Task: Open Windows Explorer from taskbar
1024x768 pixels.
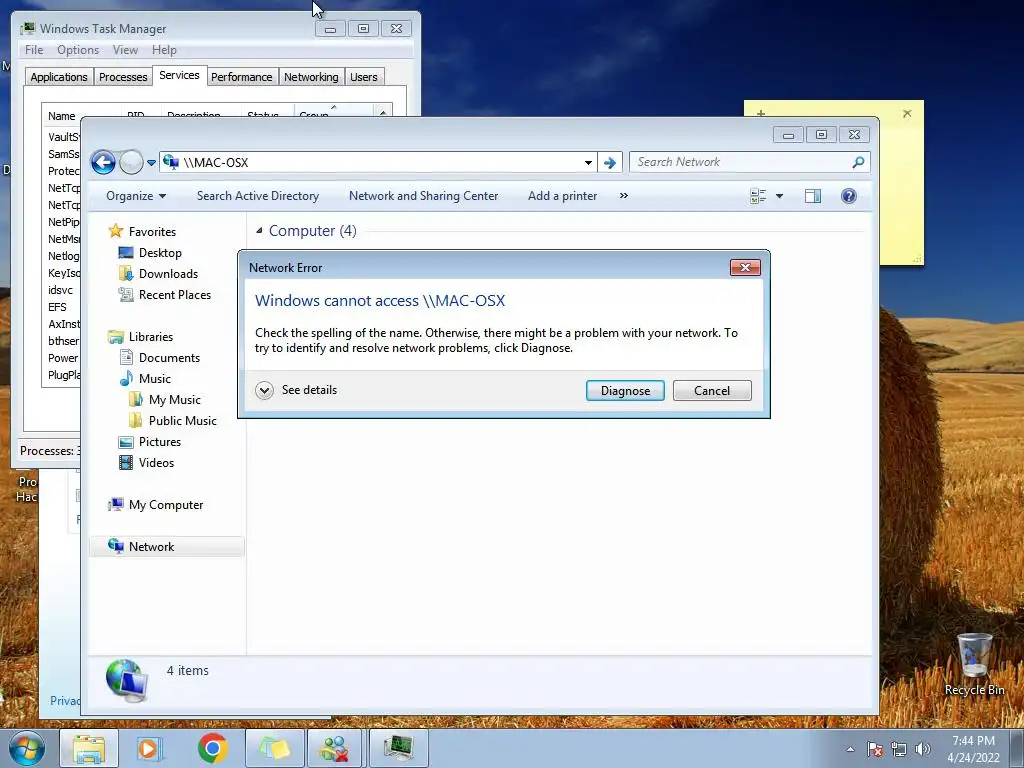Action: click(x=89, y=748)
